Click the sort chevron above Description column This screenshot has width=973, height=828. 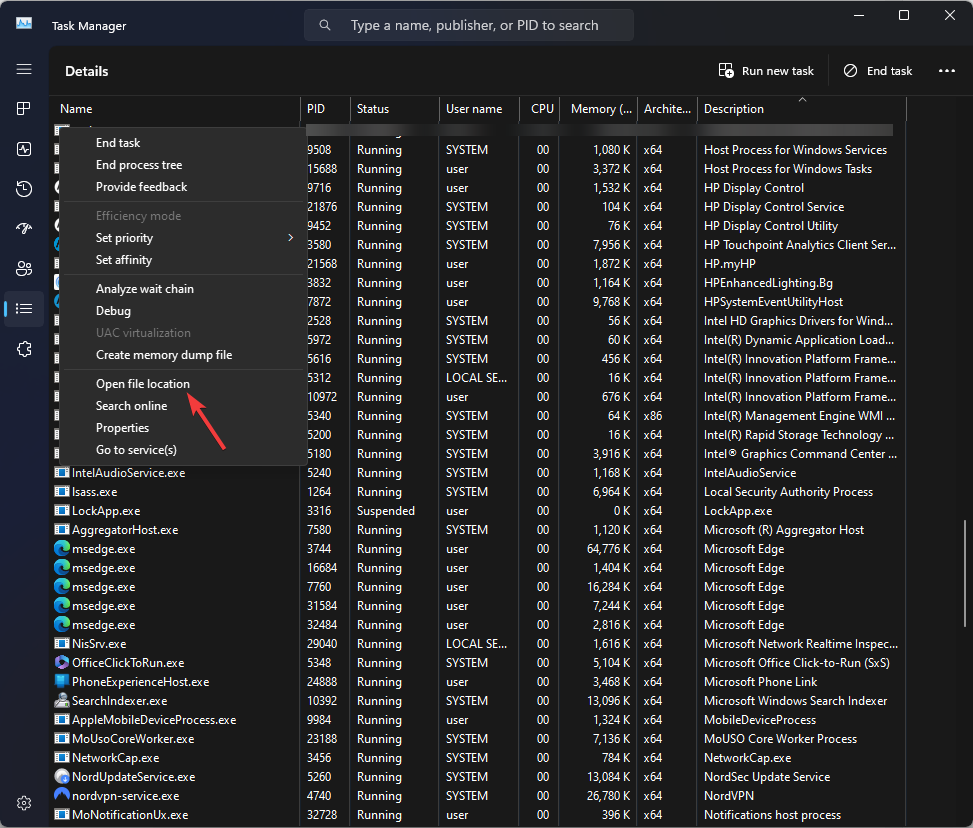801,100
